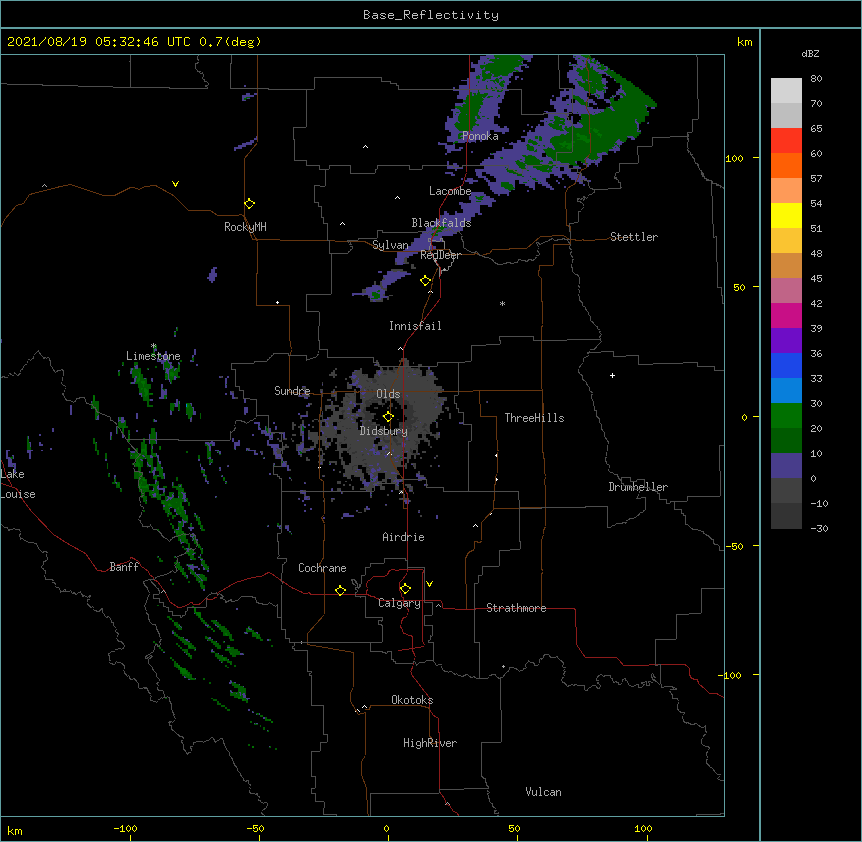The image size is (862, 842).
Task: Click the Airdrie city label
Action: coord(403,537)
